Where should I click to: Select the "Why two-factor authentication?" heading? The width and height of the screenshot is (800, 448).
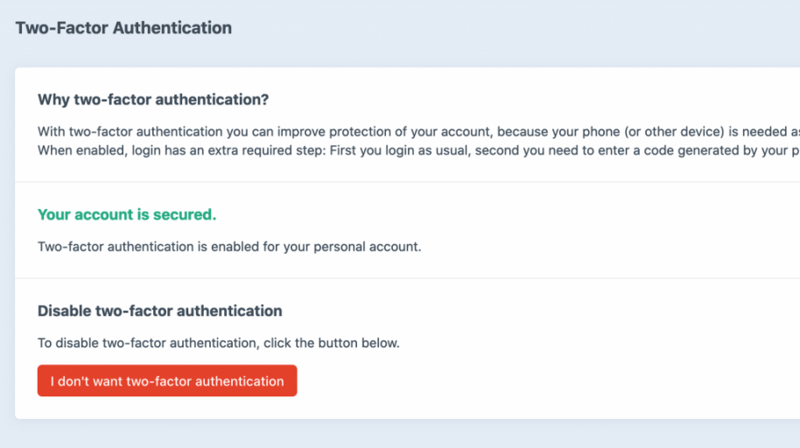[153, 100]
